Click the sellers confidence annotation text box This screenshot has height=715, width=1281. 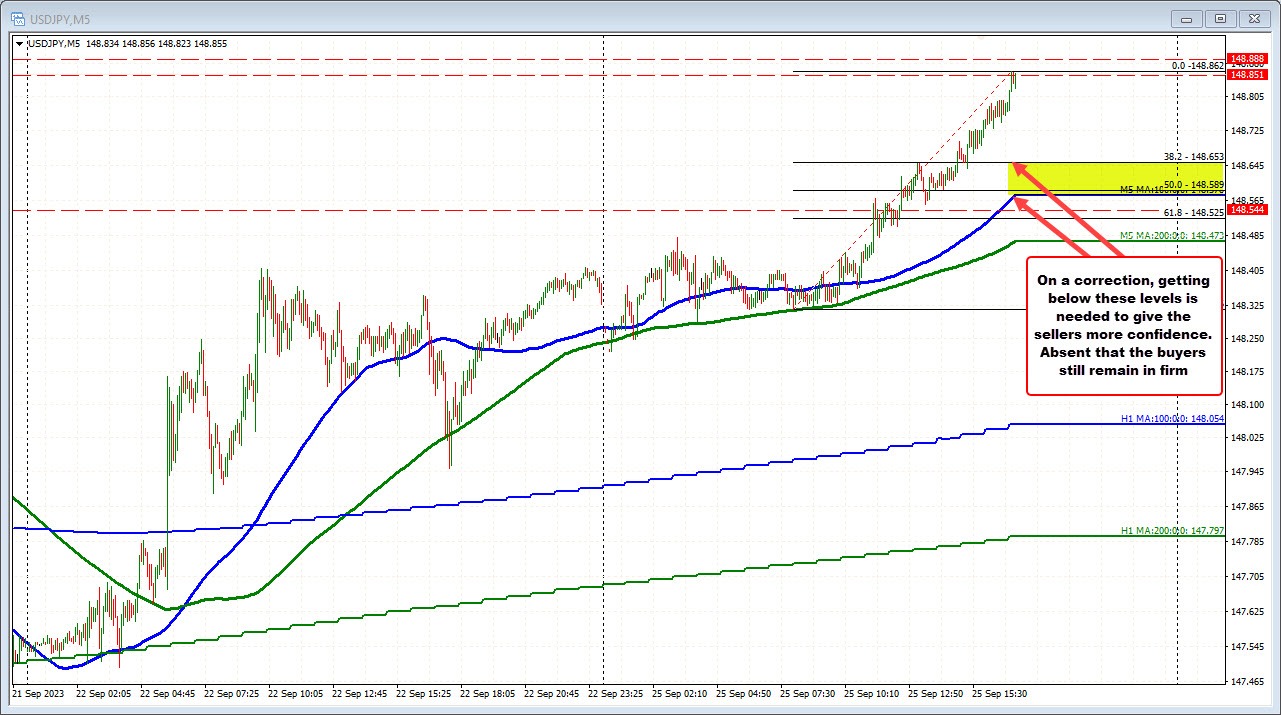click(1123, 326)
